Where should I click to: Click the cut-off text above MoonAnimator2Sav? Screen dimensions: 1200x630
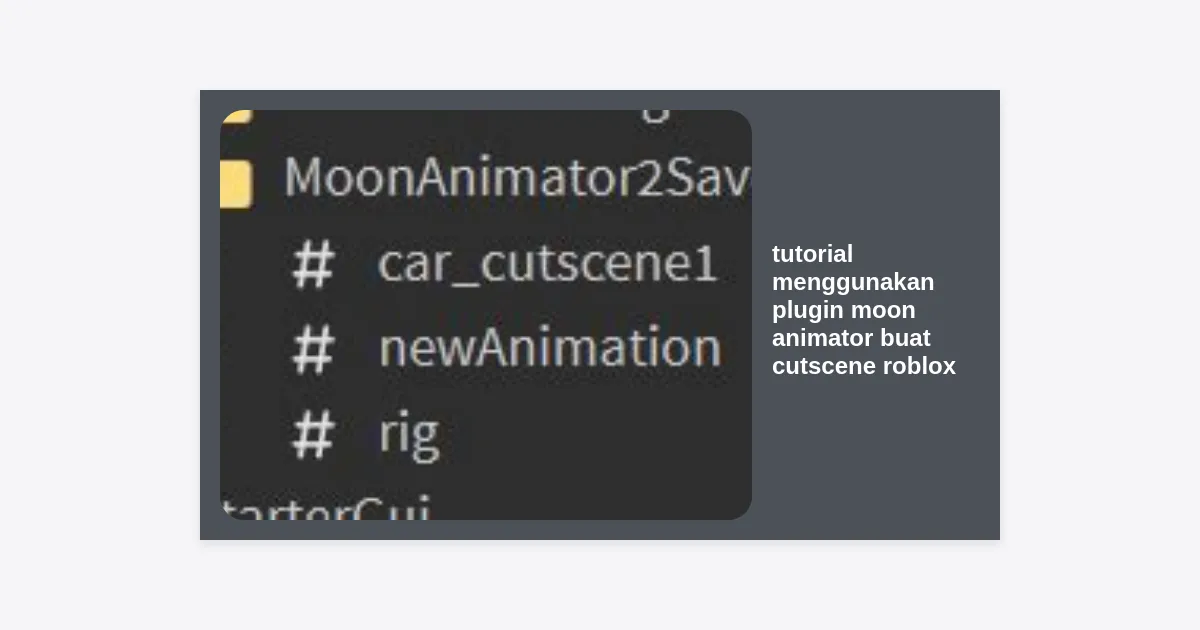[x=654, y=114]
